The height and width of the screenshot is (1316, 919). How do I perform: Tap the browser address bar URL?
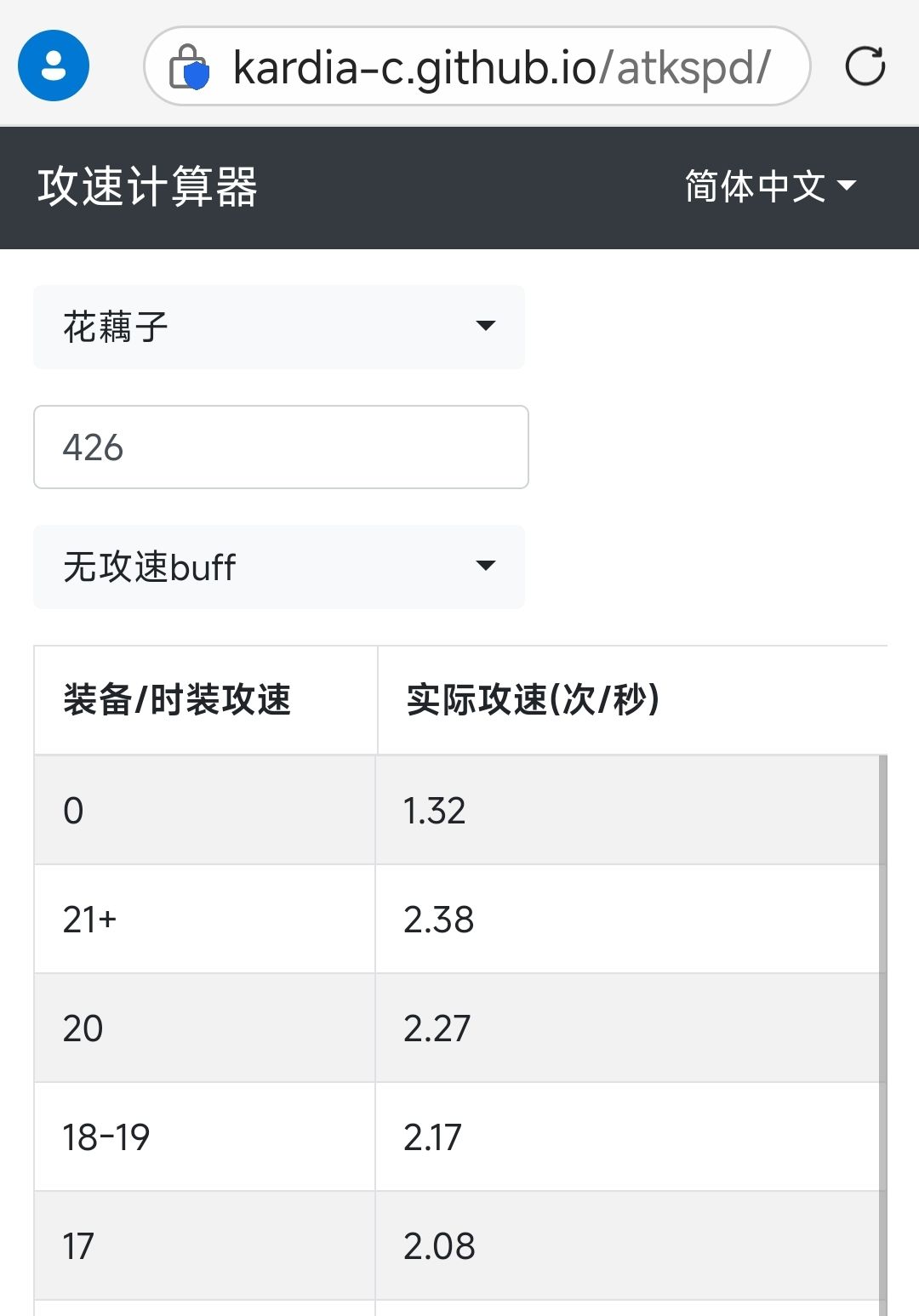click(x=502, y=67)
